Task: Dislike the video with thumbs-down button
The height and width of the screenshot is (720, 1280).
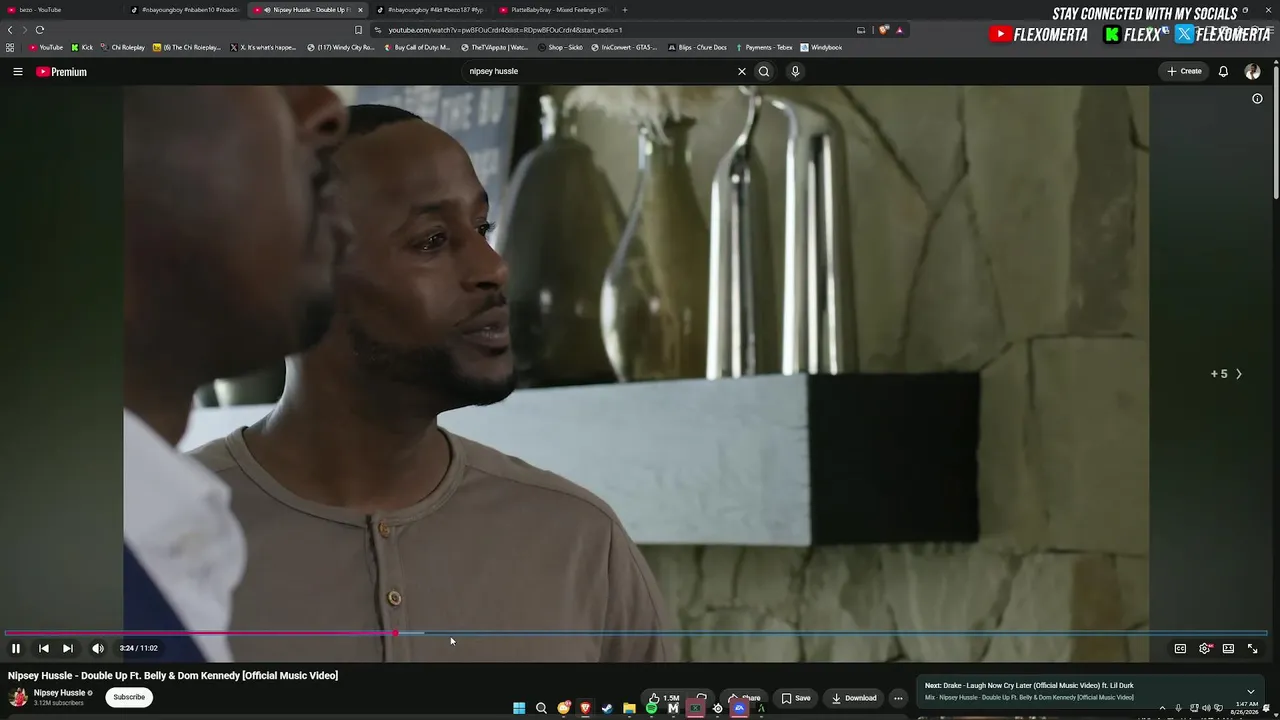Action: pos(702,698)
